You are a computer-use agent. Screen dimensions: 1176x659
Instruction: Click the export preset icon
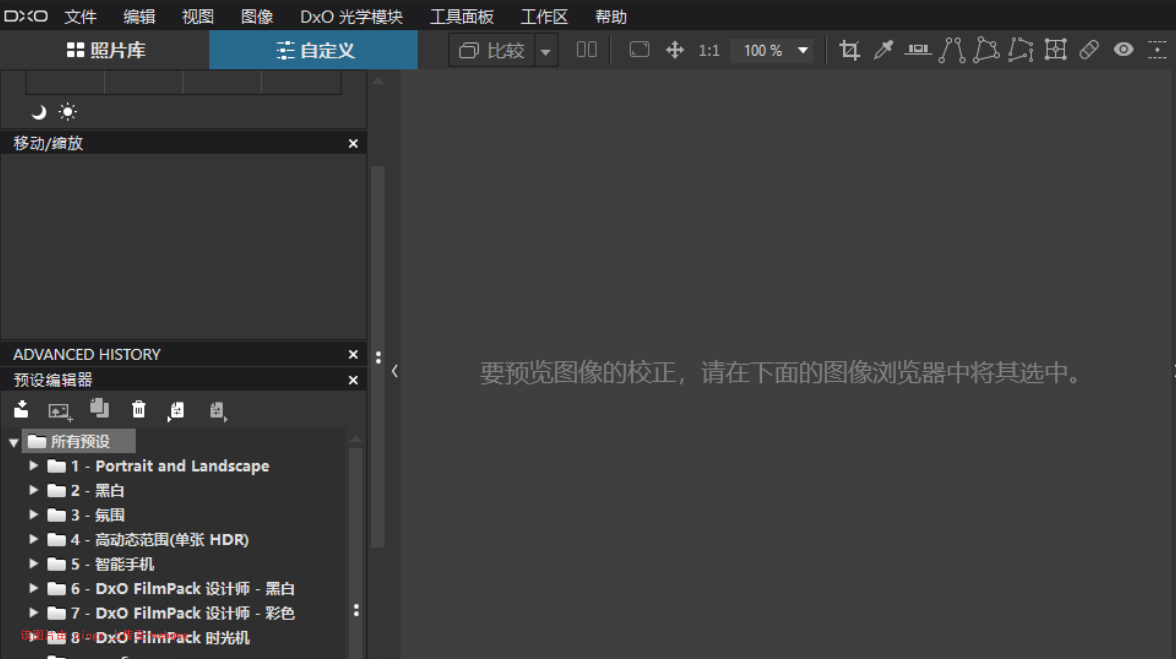tap(176, 410)
